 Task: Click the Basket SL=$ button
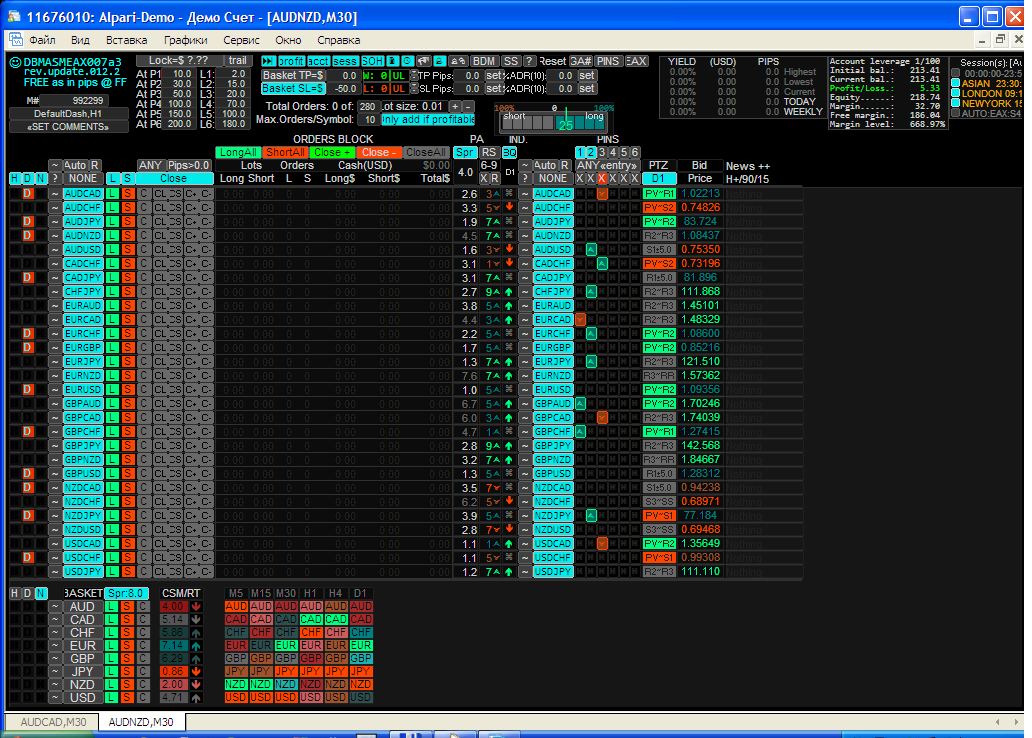[x=293, y=88]
